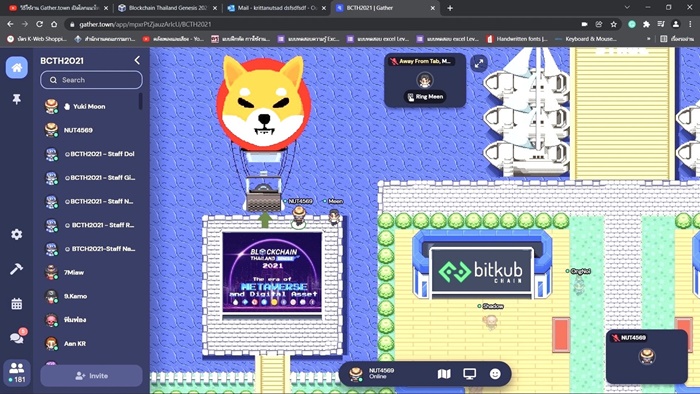Open the Chrome three-dot menu
This screenshot has height=394, width=700.
click(x=691, y=24)
